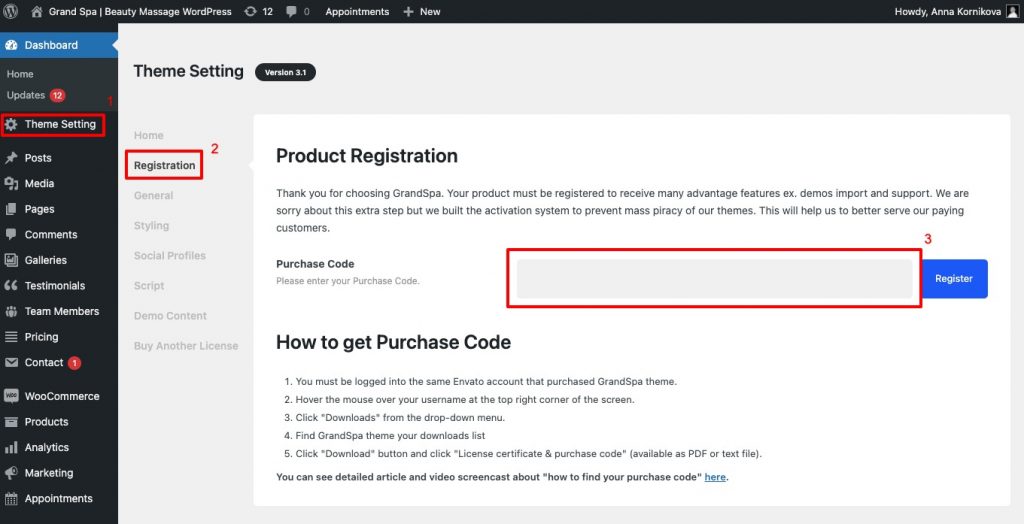Click the Marketing megaphone icon
This screenshot has height=524, width=1024.
pyautogui.click(x=11, y=473)
